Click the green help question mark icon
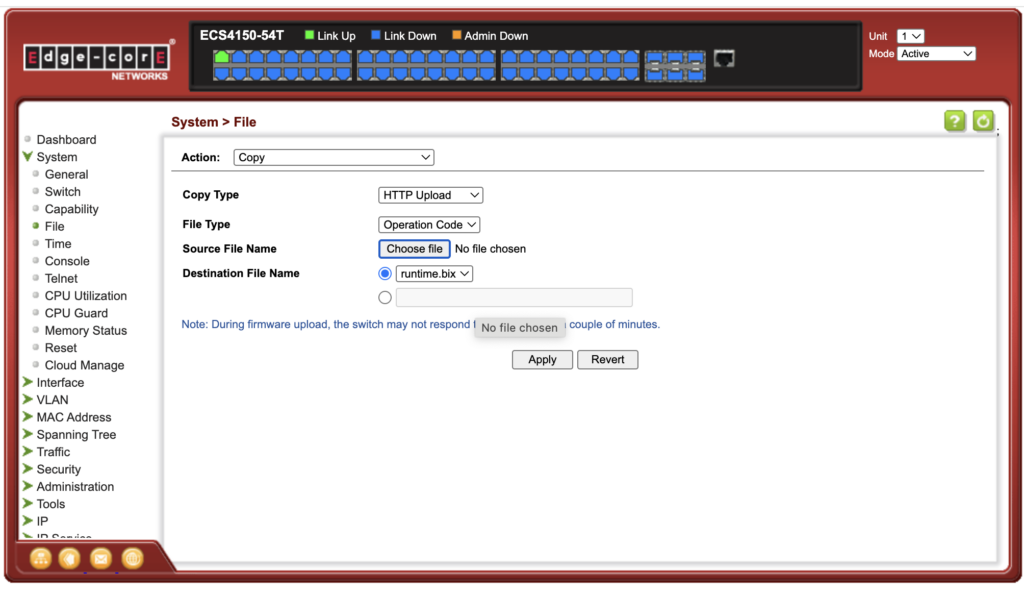The width and height of the screenshot is (1024, 597). click(x=955, y=121)
